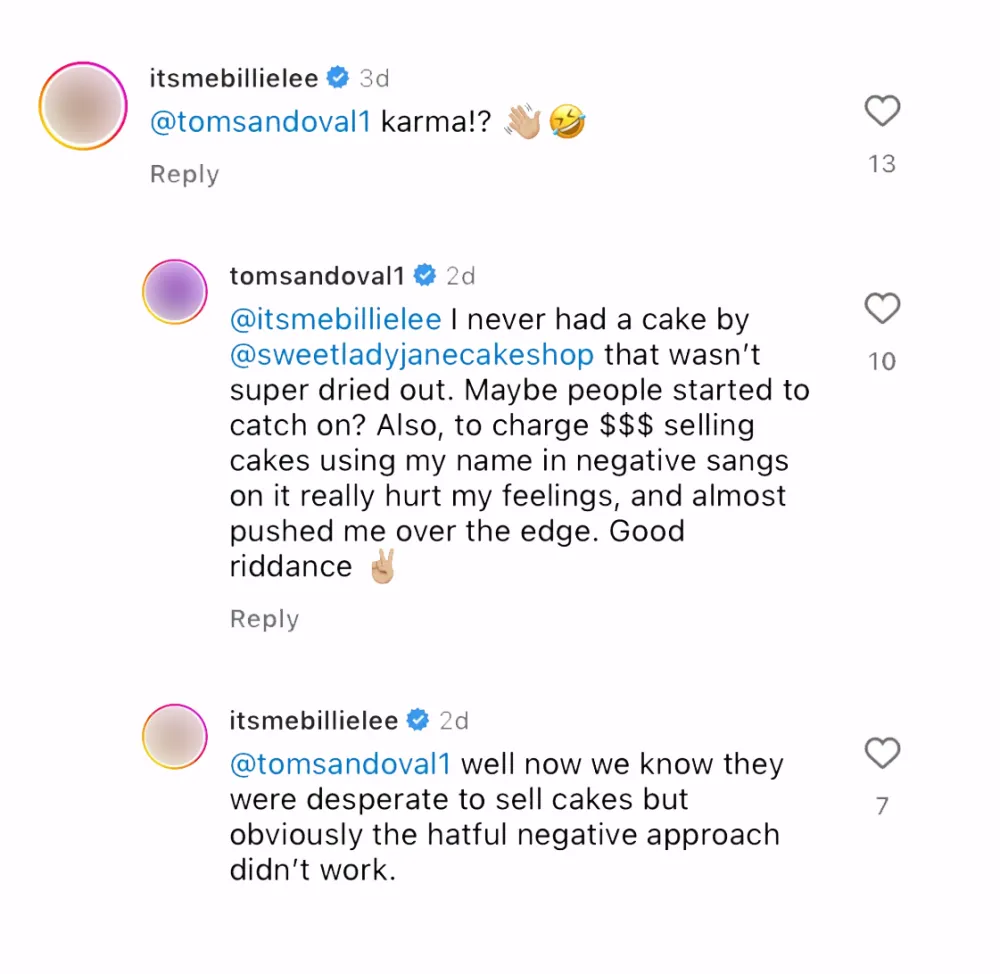
Task: Click tomsandoval1's verified checkmark
Action: [425, 275]
